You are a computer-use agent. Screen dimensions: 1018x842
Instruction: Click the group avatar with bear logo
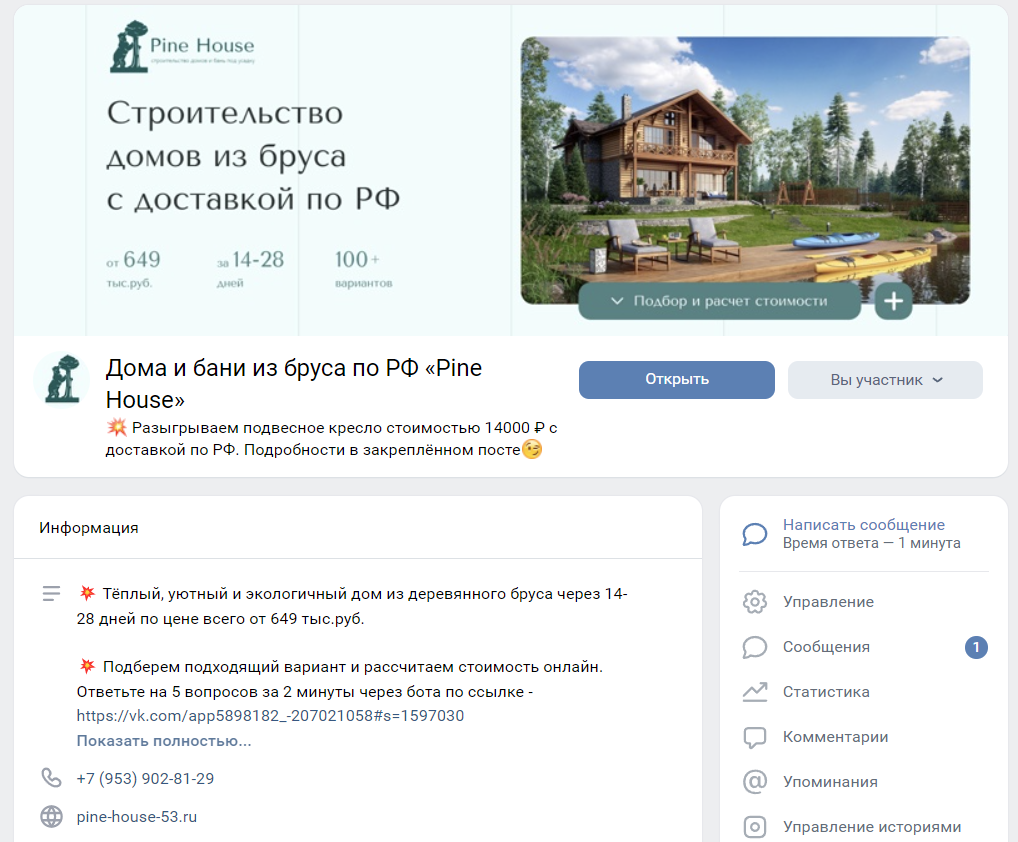(x=62, y=380)
